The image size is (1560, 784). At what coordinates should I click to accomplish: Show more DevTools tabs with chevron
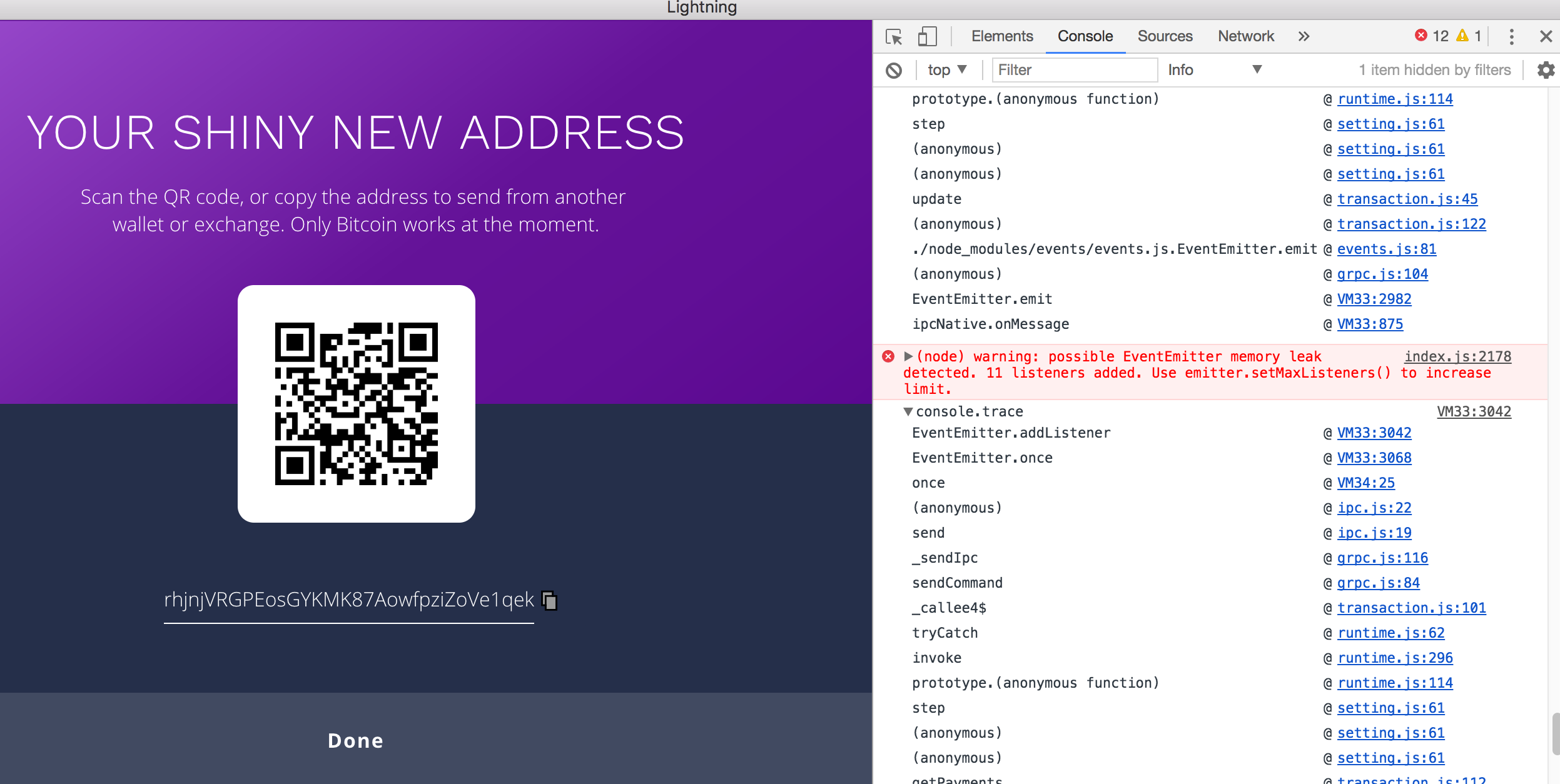click(1304, 37)
